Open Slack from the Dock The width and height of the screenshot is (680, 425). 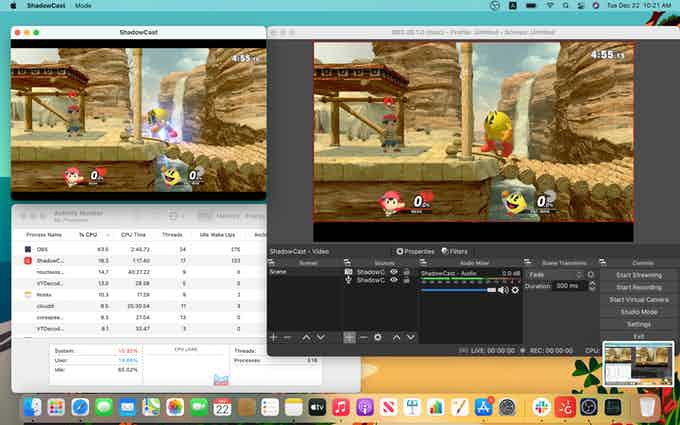541,407
